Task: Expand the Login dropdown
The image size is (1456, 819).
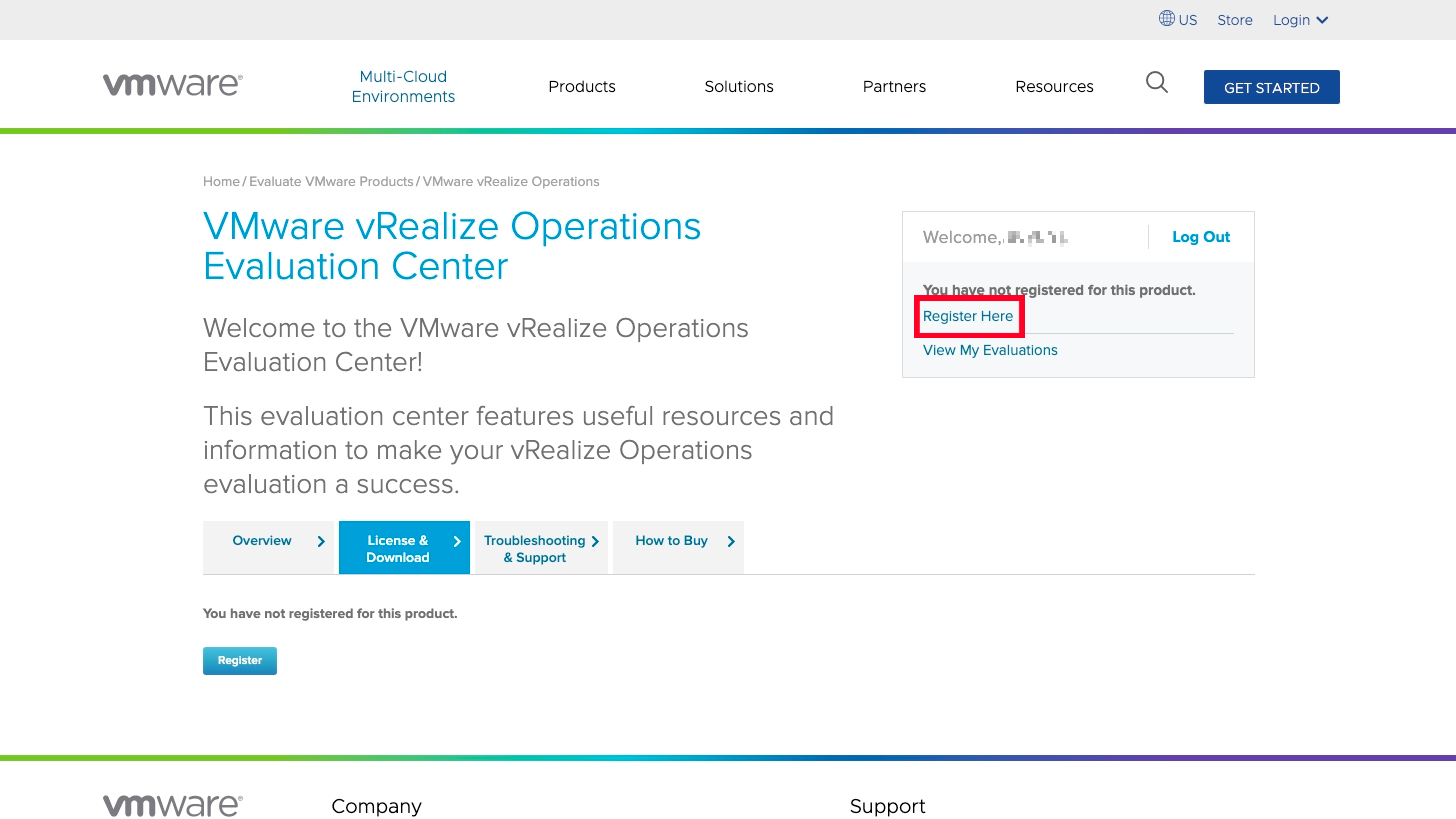Action: coord(1300,20)
